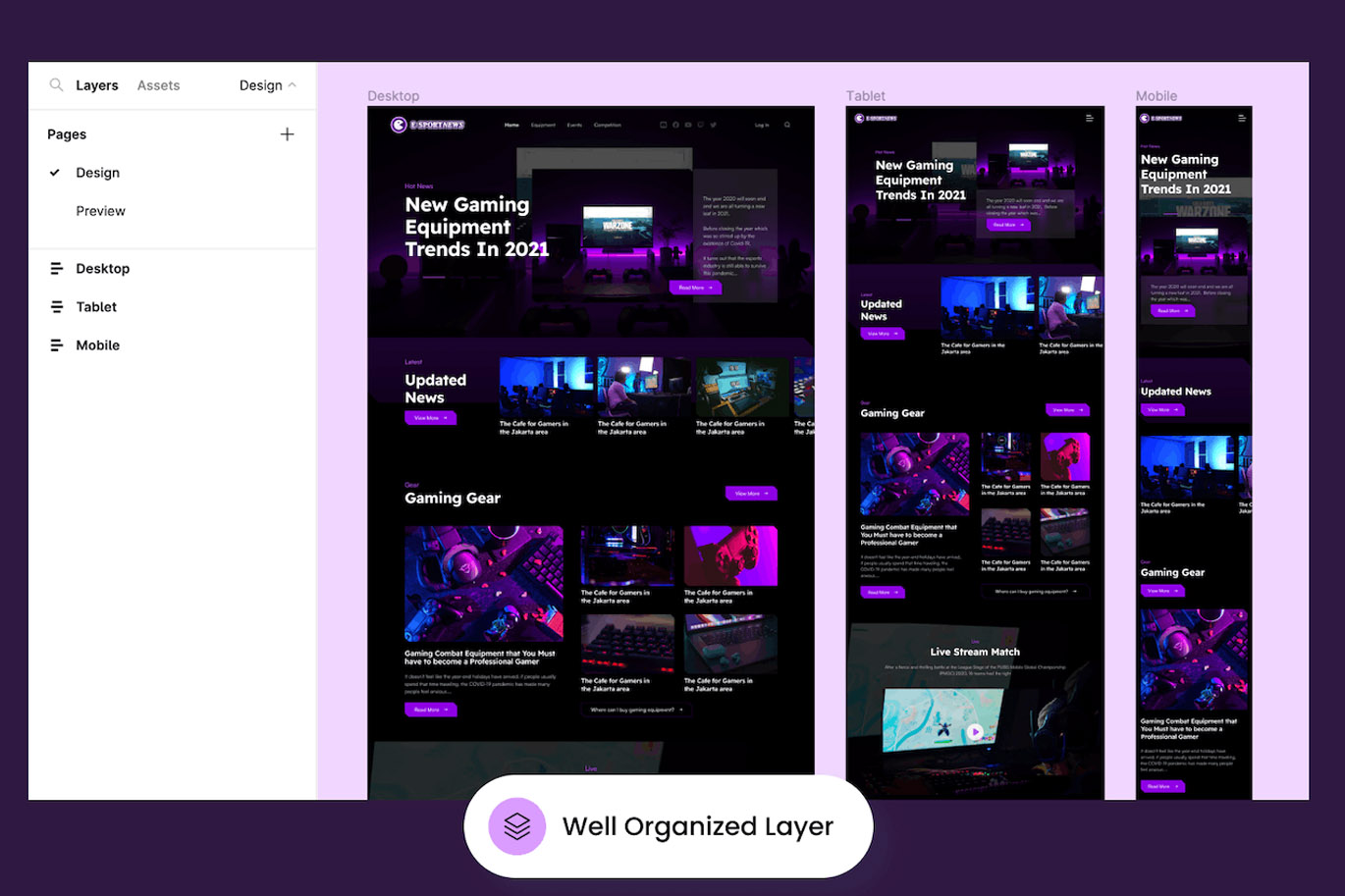Click the Facebook icon in the Desktop frame header

coord(675,125)
